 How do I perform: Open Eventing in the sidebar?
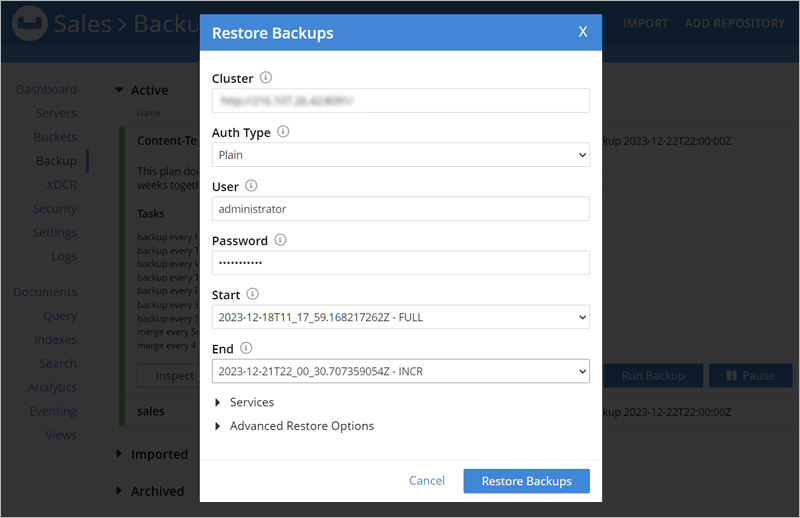click(53, 411)
